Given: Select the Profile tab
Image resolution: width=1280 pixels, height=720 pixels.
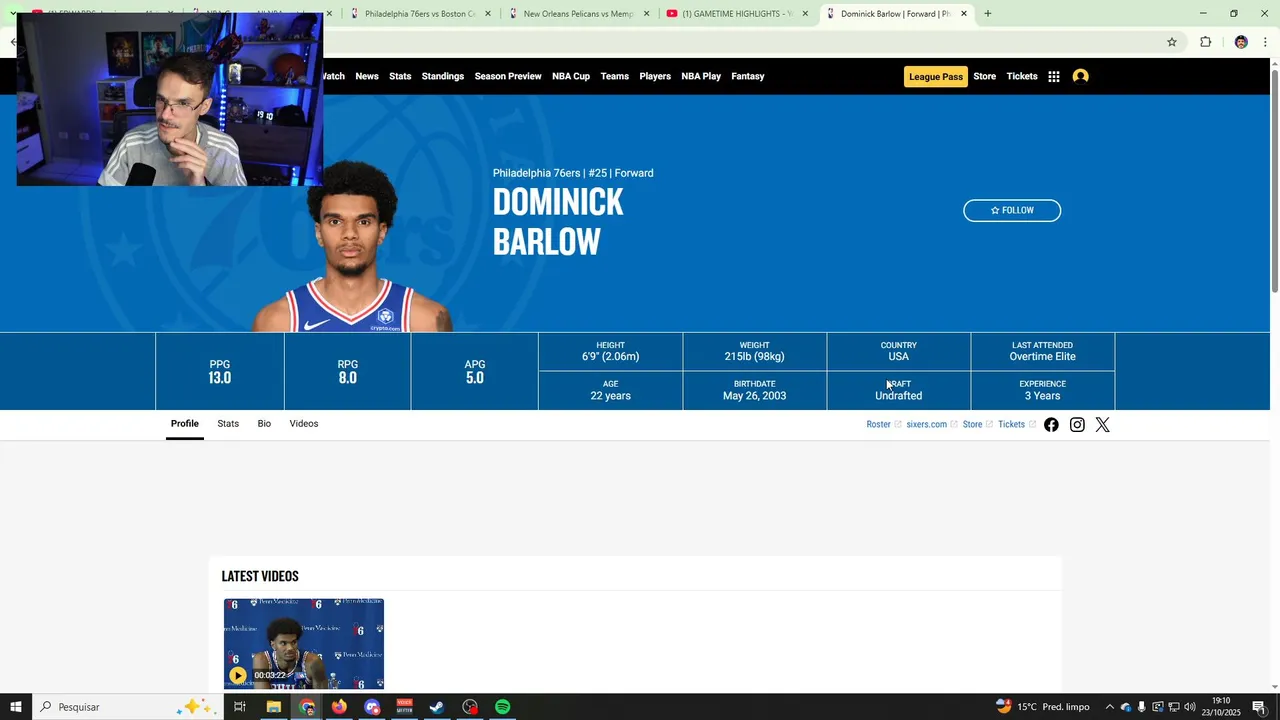Looking at the screenshot, I should pos(184,424).
